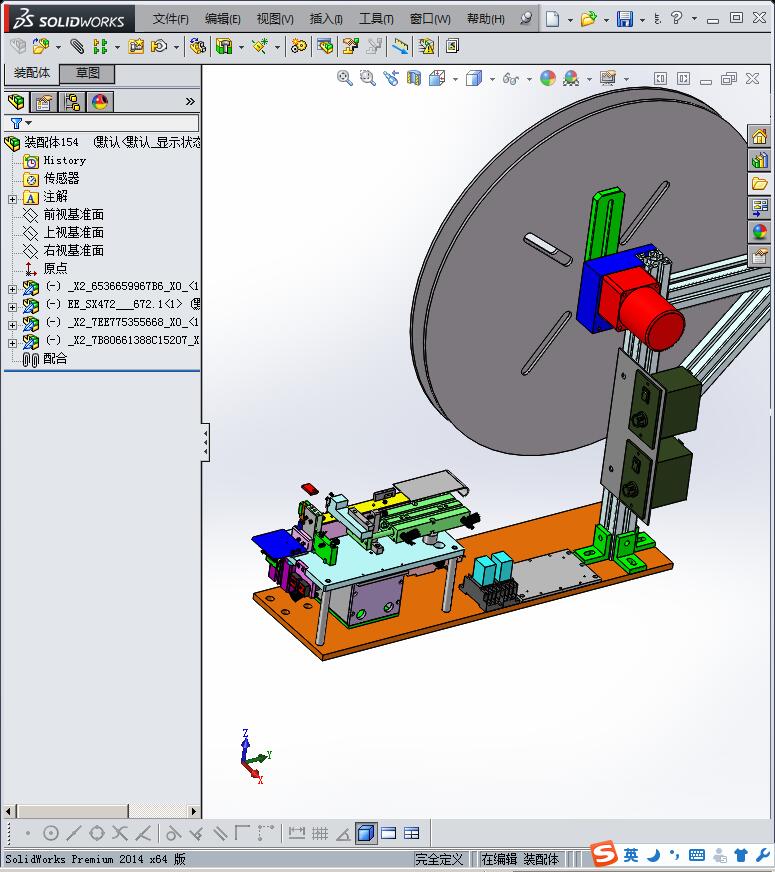Open the Save dropdown arrow
Image resolution: width=775 pixels, height=872 pixels.
[642, 20]
